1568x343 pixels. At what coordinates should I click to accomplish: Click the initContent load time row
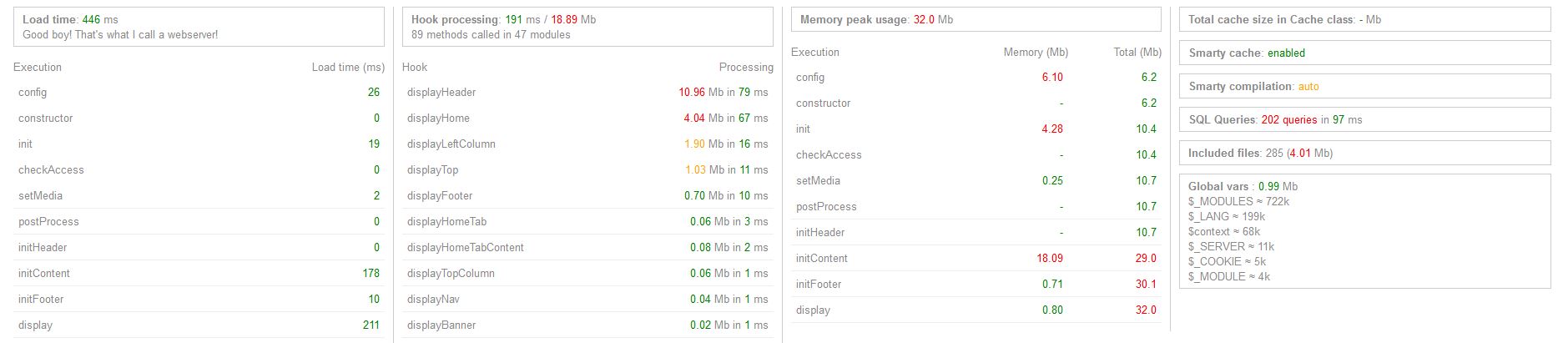point(199,273)
